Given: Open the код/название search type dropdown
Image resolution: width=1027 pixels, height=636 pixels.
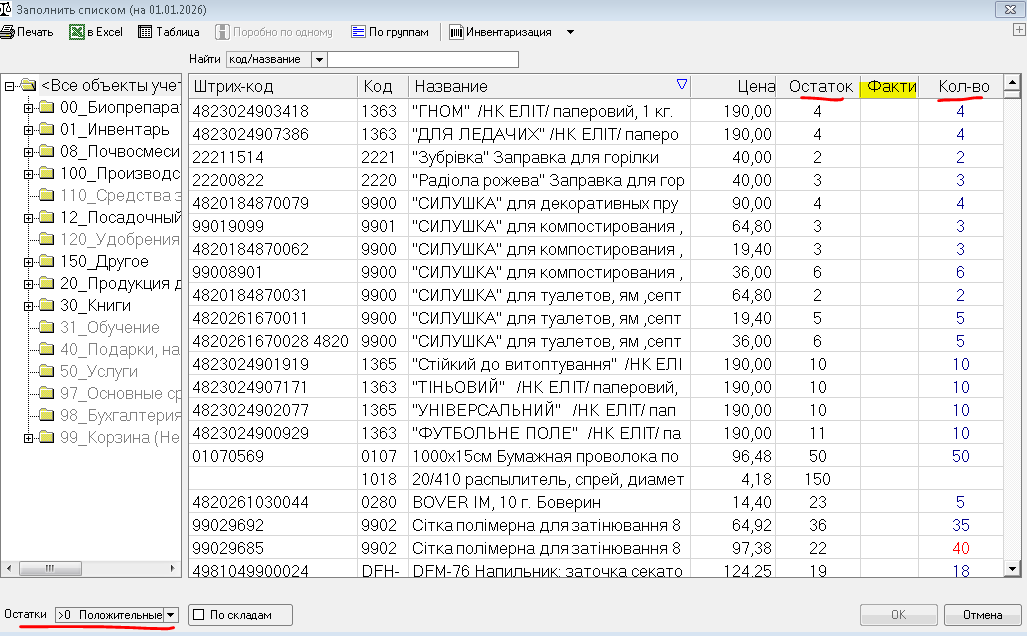Looking at the screenshot, I should pyautogui.click(x=319, y=60).
